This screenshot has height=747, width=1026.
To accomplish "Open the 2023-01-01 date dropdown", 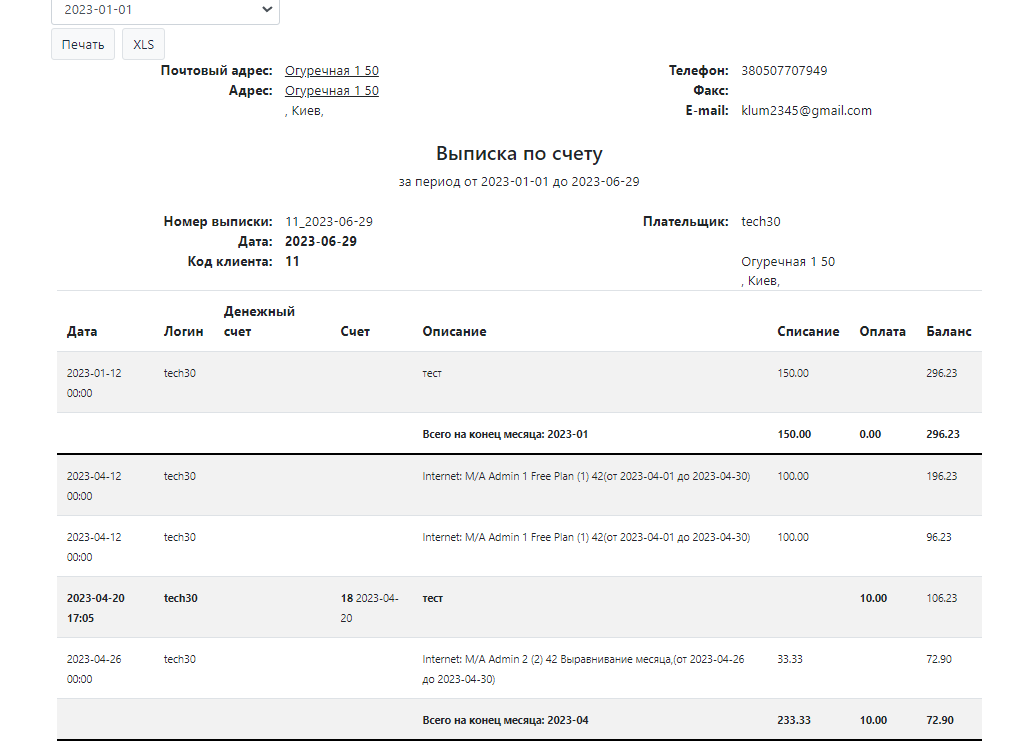I will [165, 10].
